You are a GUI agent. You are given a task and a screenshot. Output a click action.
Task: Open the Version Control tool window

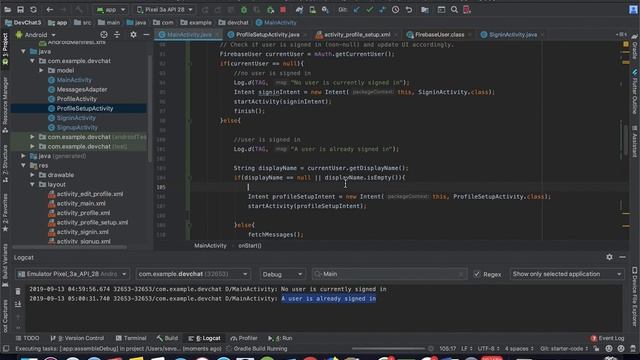pos(77,338)
